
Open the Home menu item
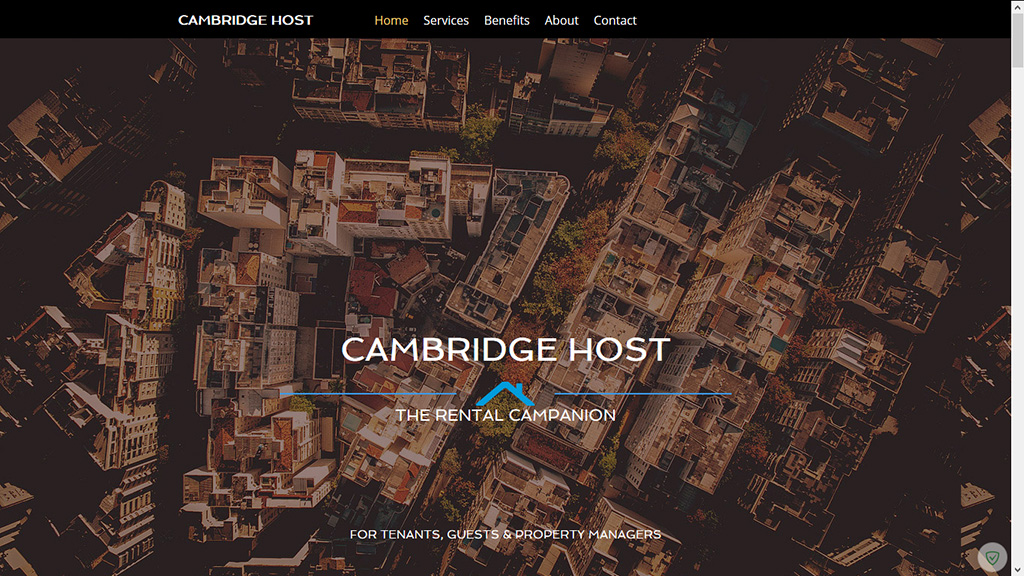[391, 20]
